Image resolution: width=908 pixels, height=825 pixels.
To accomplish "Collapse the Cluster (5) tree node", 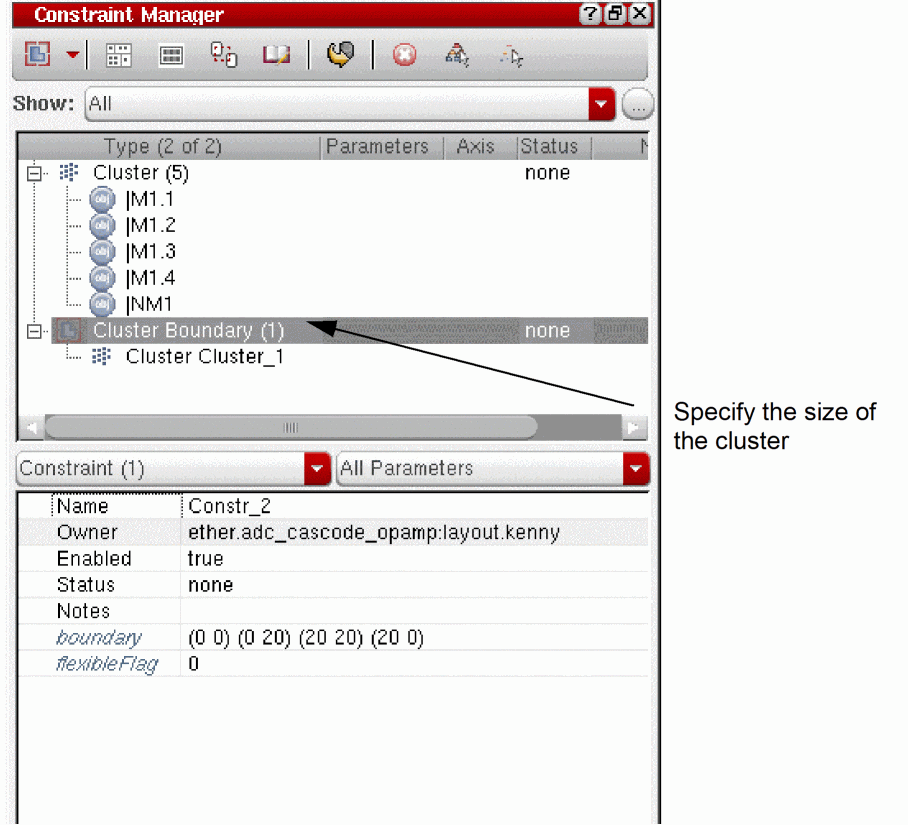I will (x=34, y=173).
